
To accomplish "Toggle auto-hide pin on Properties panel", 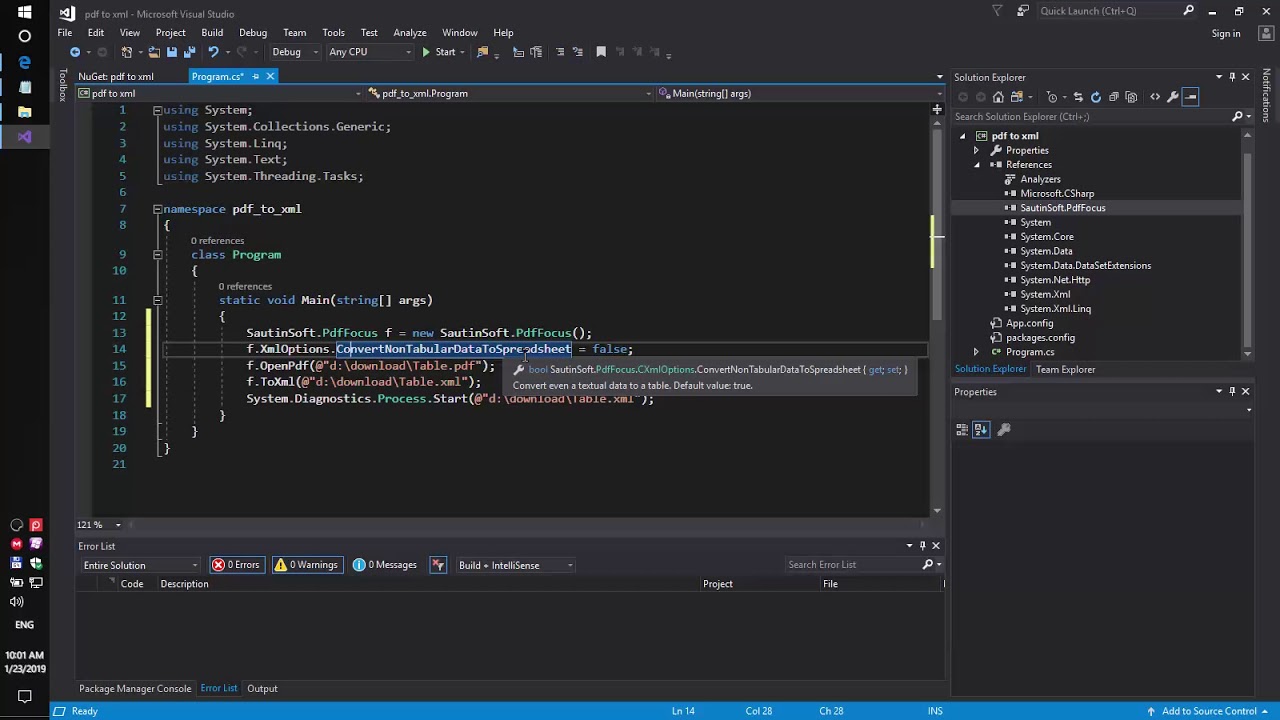I will point(1232,392).
